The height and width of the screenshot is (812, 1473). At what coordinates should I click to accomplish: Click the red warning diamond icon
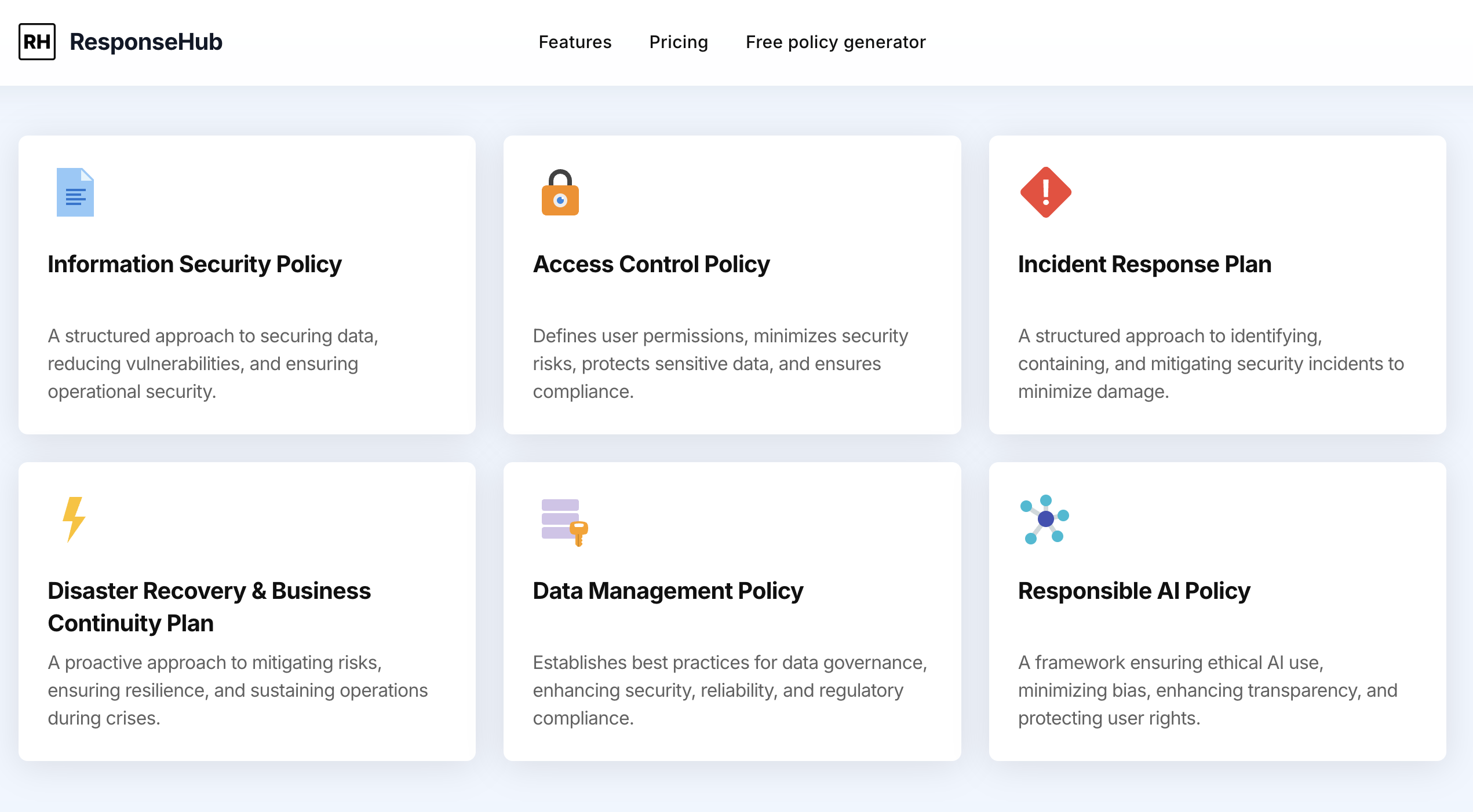[1045, 192]
